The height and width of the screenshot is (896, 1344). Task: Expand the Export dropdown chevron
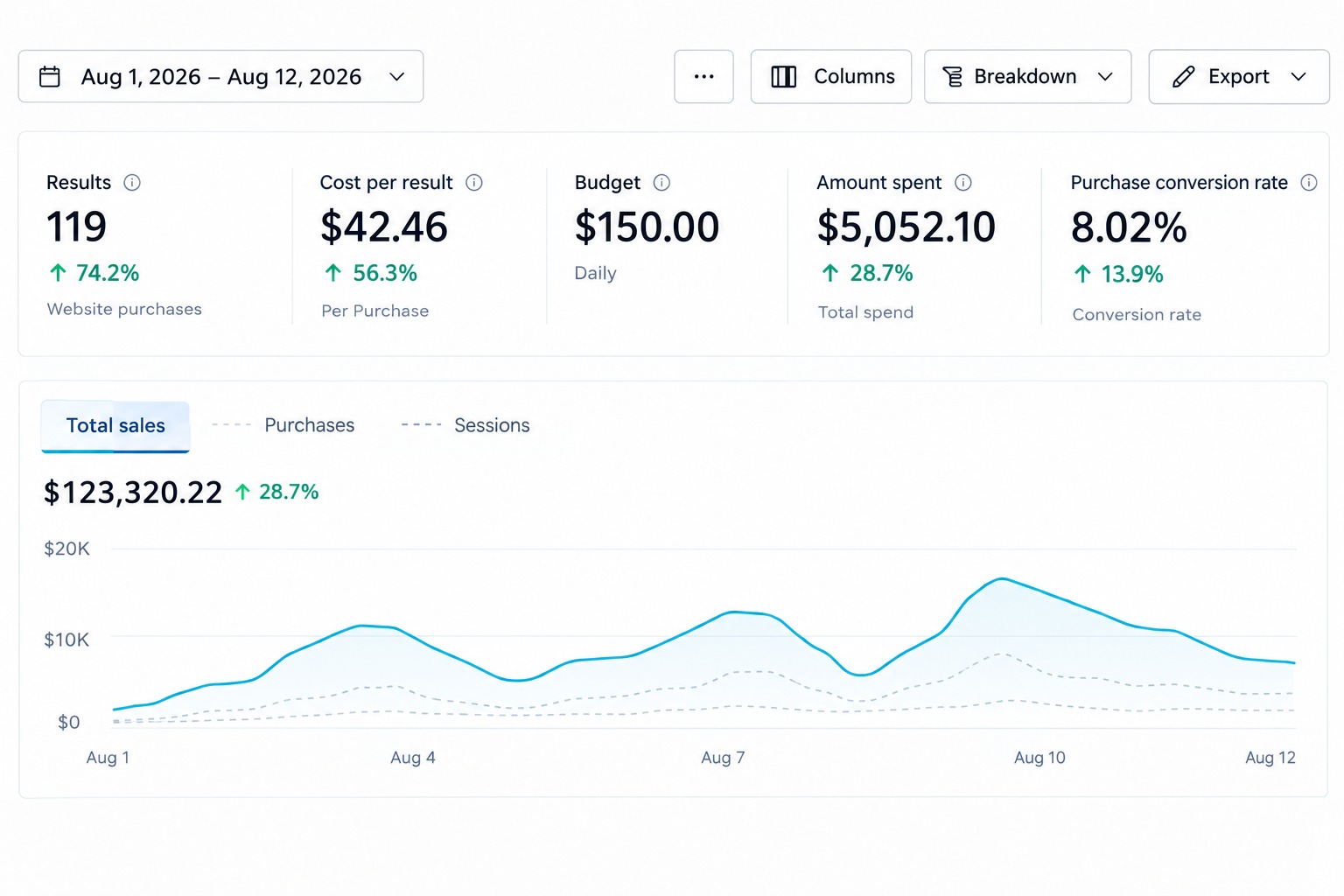(1298, 77)
